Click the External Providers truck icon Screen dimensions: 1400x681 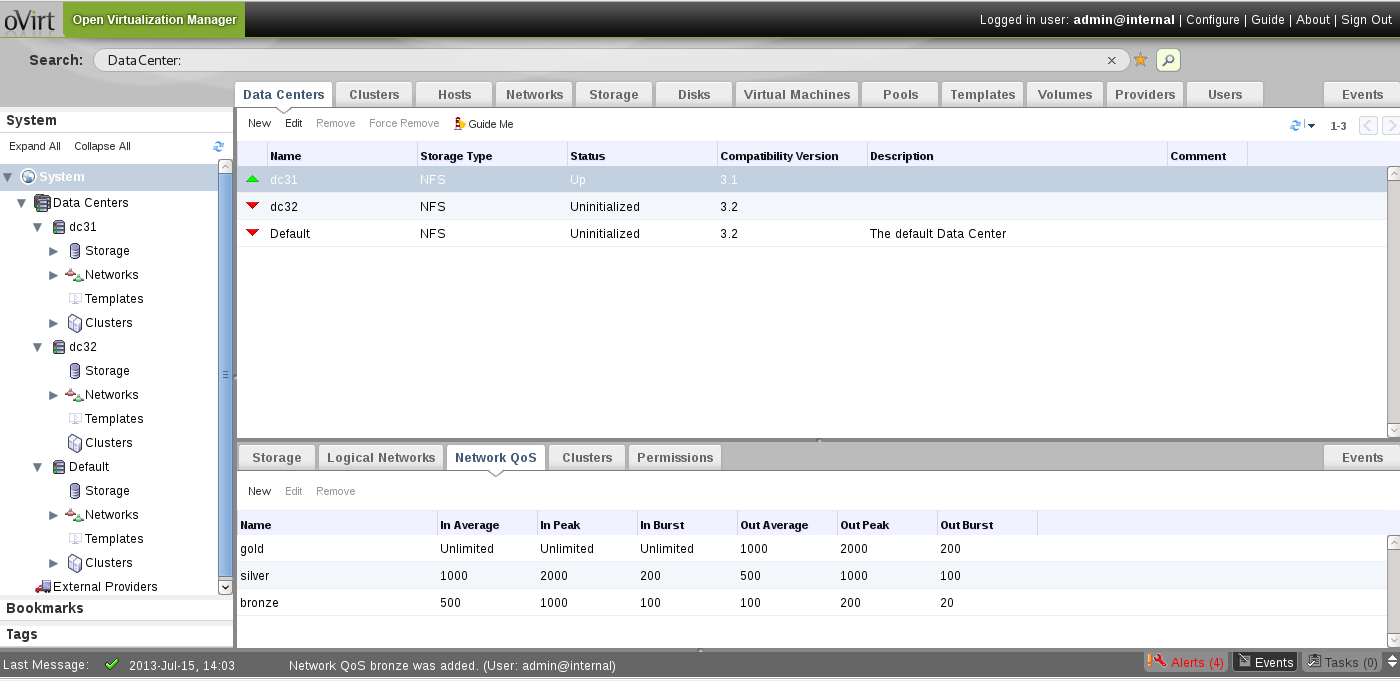point(42,587)
